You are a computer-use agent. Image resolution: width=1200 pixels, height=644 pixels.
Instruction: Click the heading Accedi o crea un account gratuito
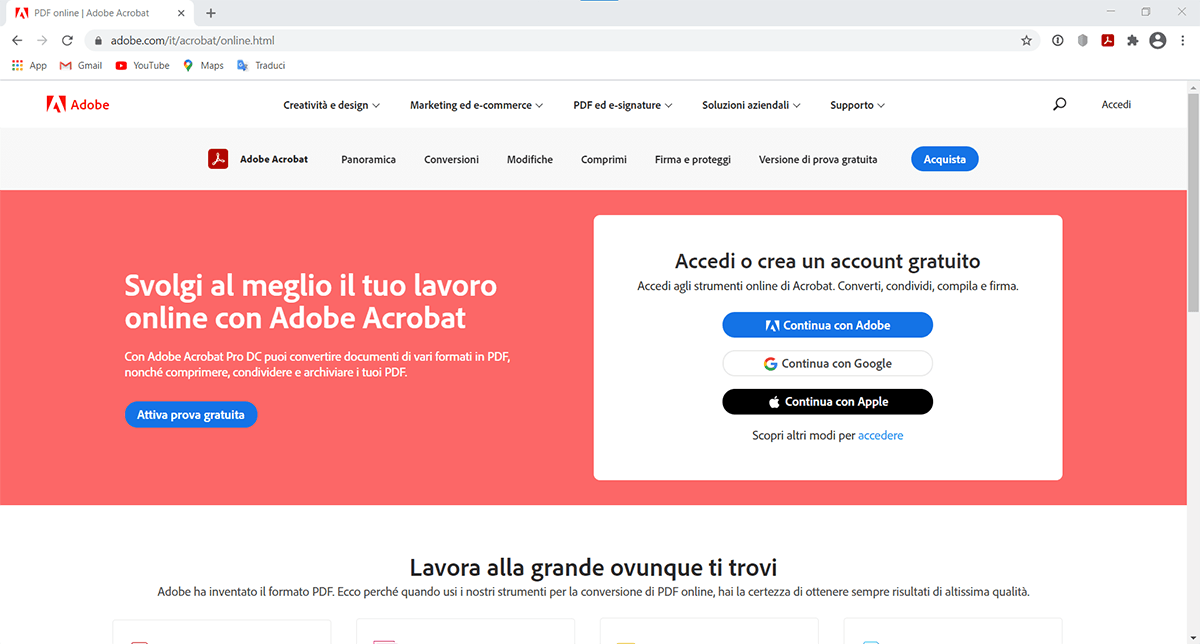tap(828, 262)
